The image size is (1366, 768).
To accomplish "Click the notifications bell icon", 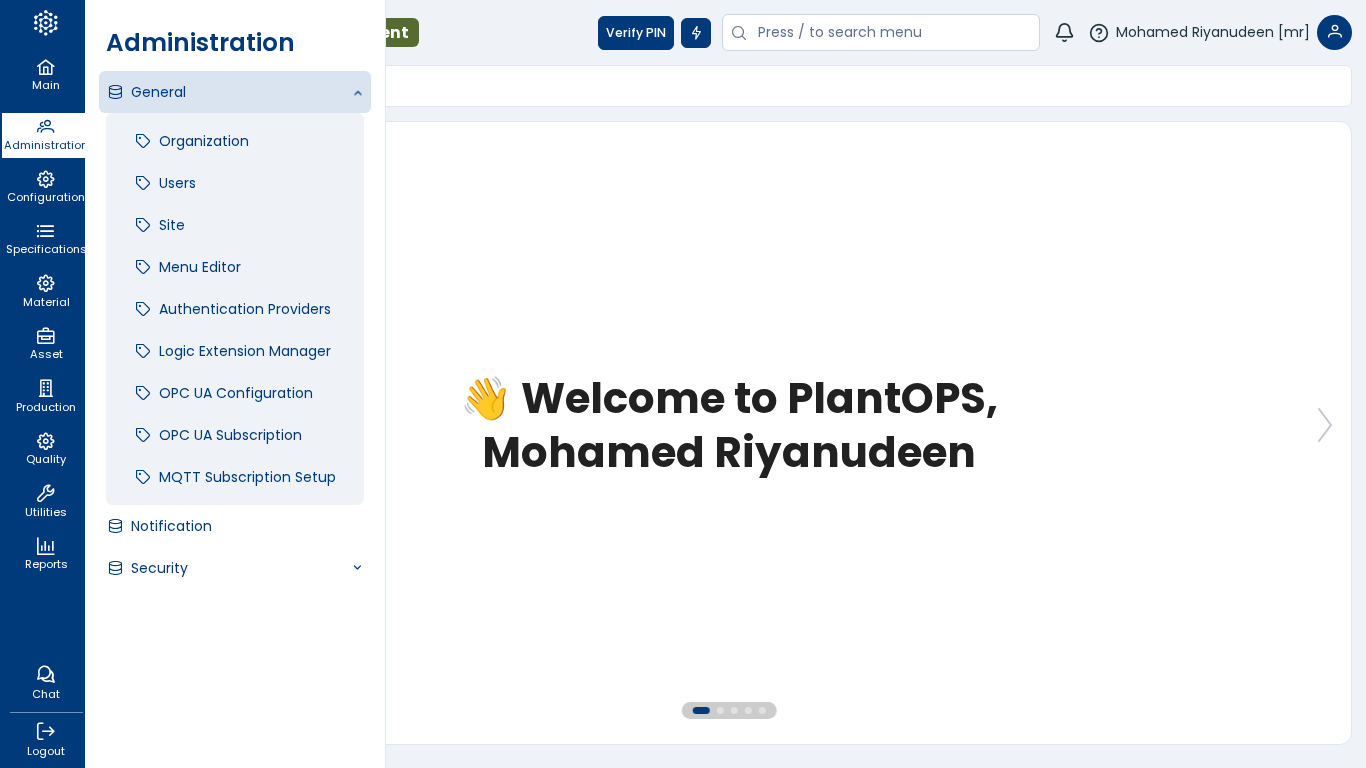I will [x=1064, y=33].
